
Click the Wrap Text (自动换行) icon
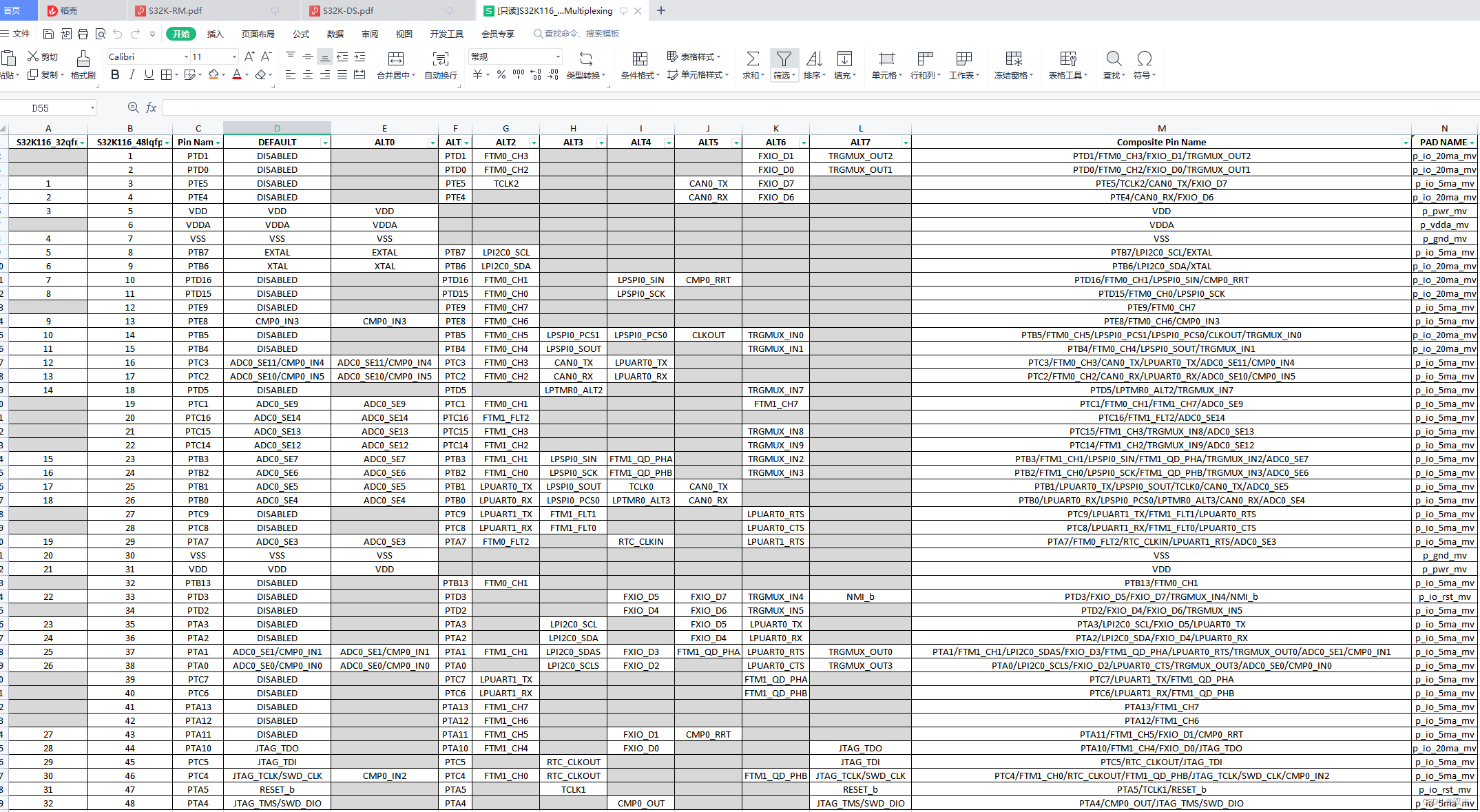(x=440, y=59)
